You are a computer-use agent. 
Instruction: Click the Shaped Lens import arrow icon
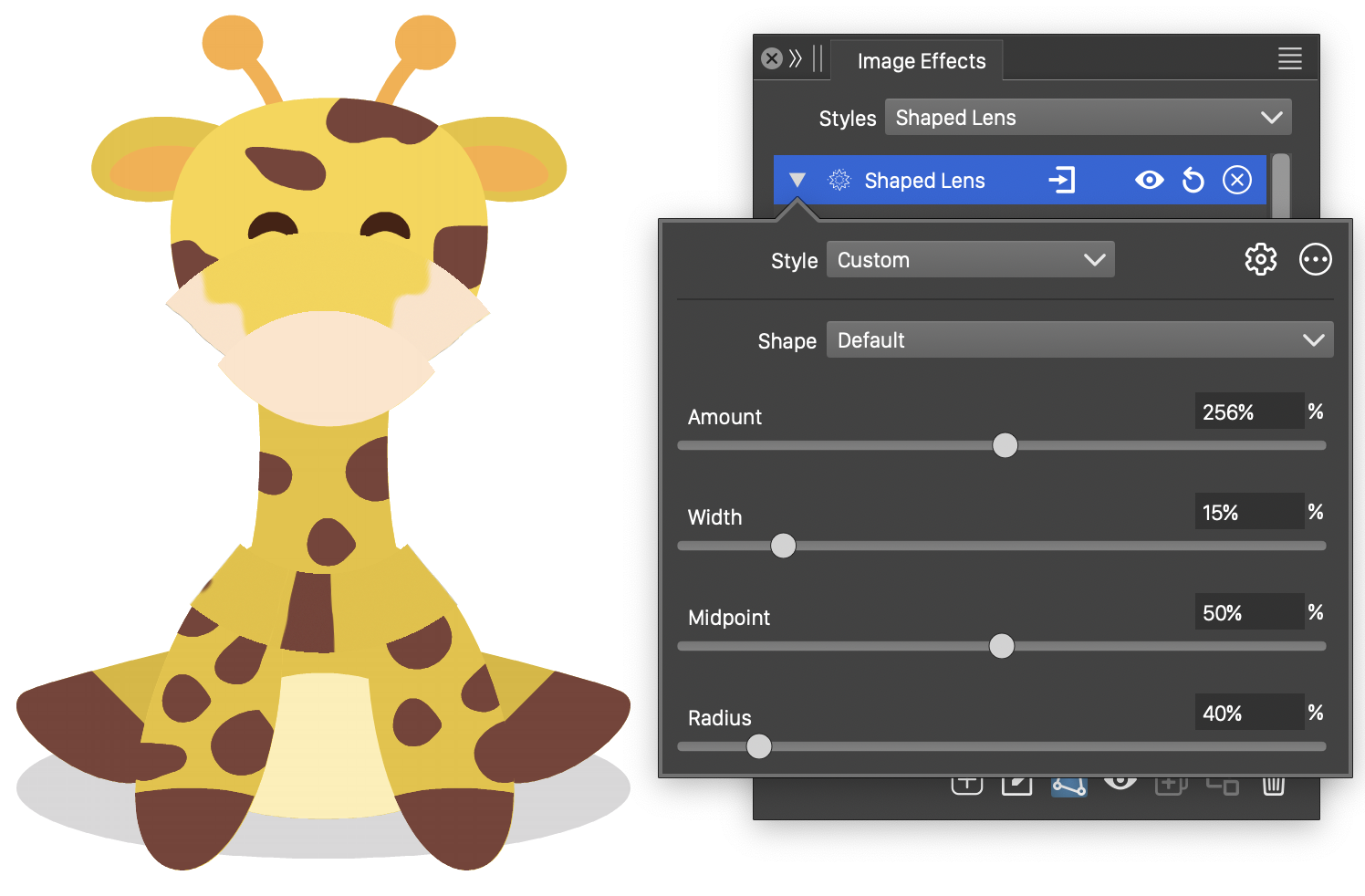(1062, 180)
